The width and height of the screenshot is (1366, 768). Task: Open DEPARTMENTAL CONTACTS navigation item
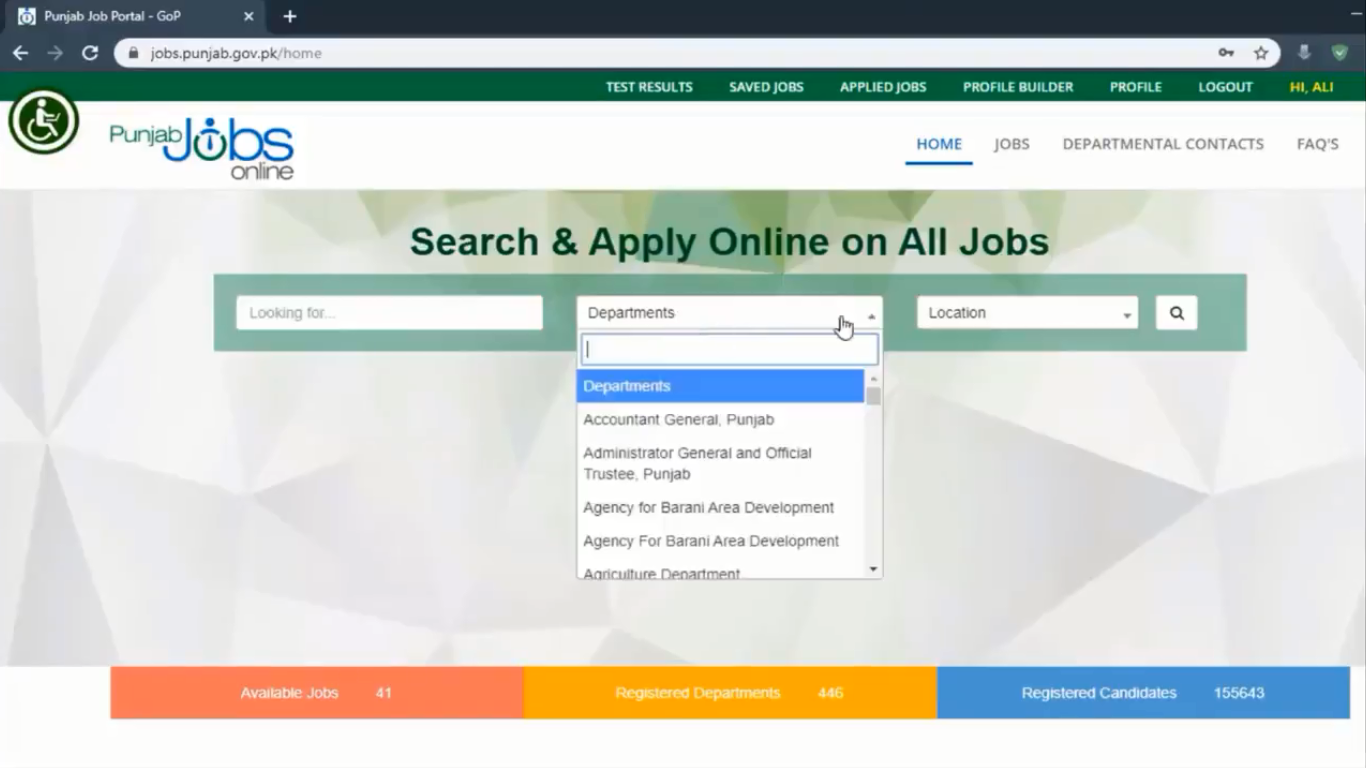tap(1163, 144)
